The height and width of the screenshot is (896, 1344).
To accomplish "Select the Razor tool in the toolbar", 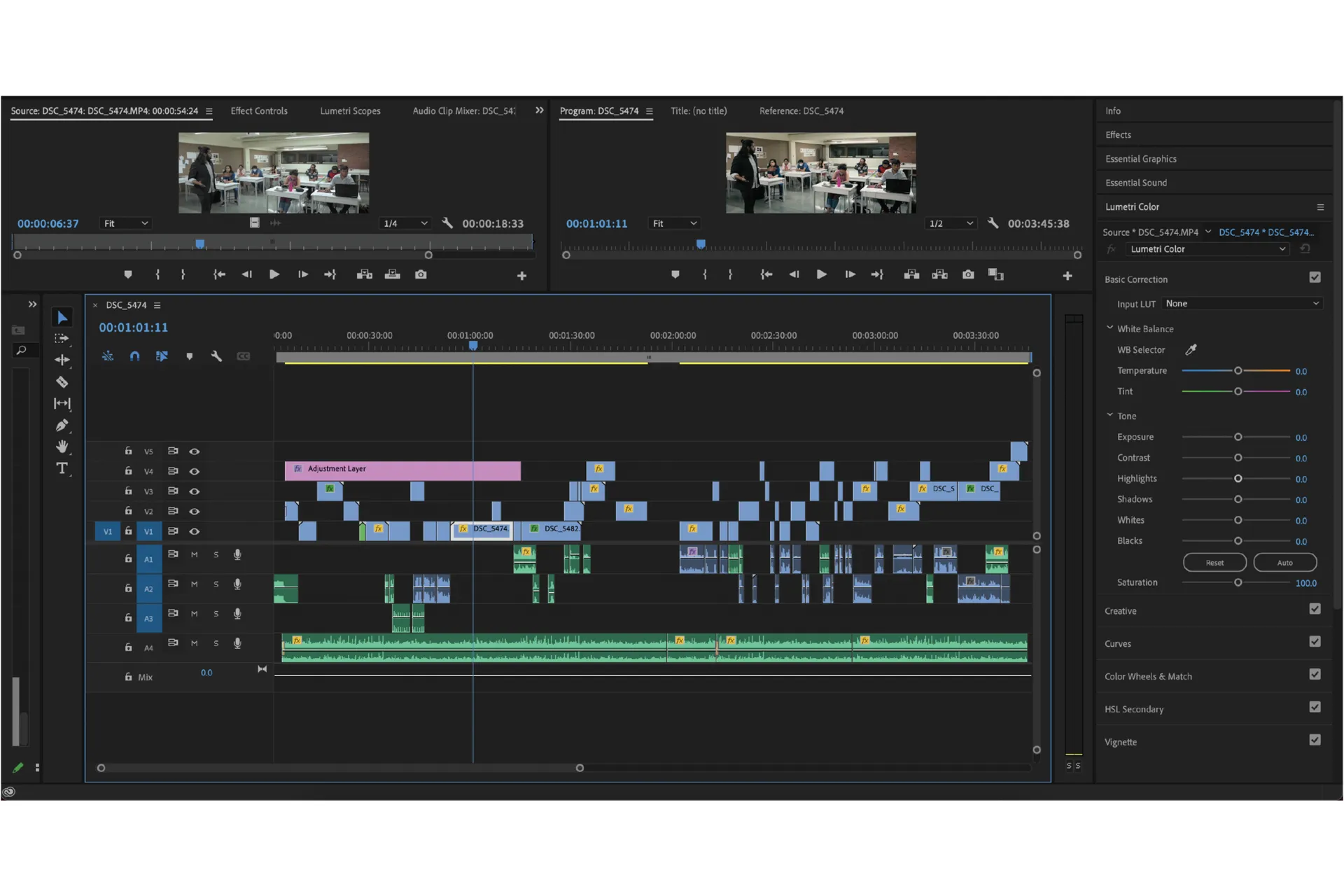I will coord(62,382).
